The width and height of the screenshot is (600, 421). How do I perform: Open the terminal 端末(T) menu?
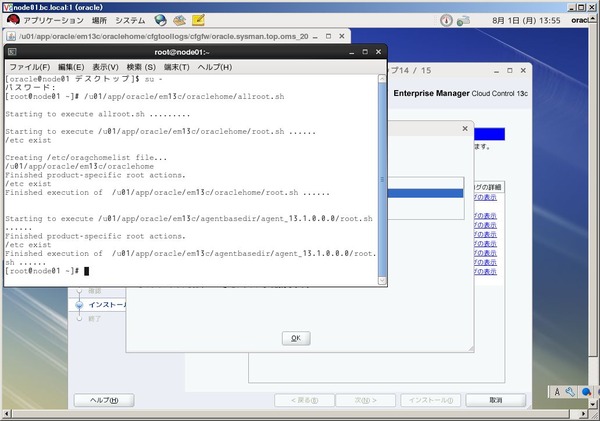[177, 67]
